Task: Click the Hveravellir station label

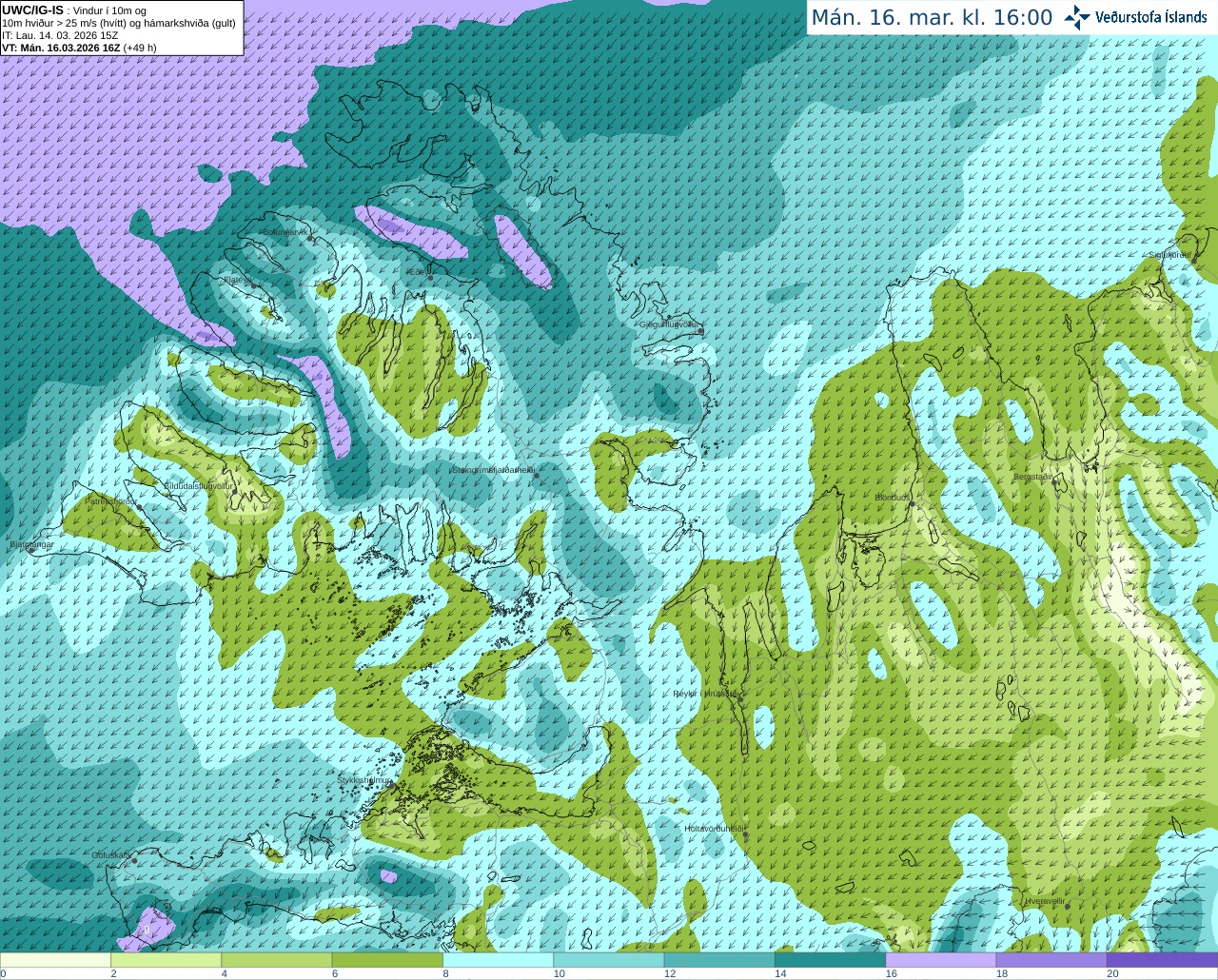Action: click(1045, 900)
